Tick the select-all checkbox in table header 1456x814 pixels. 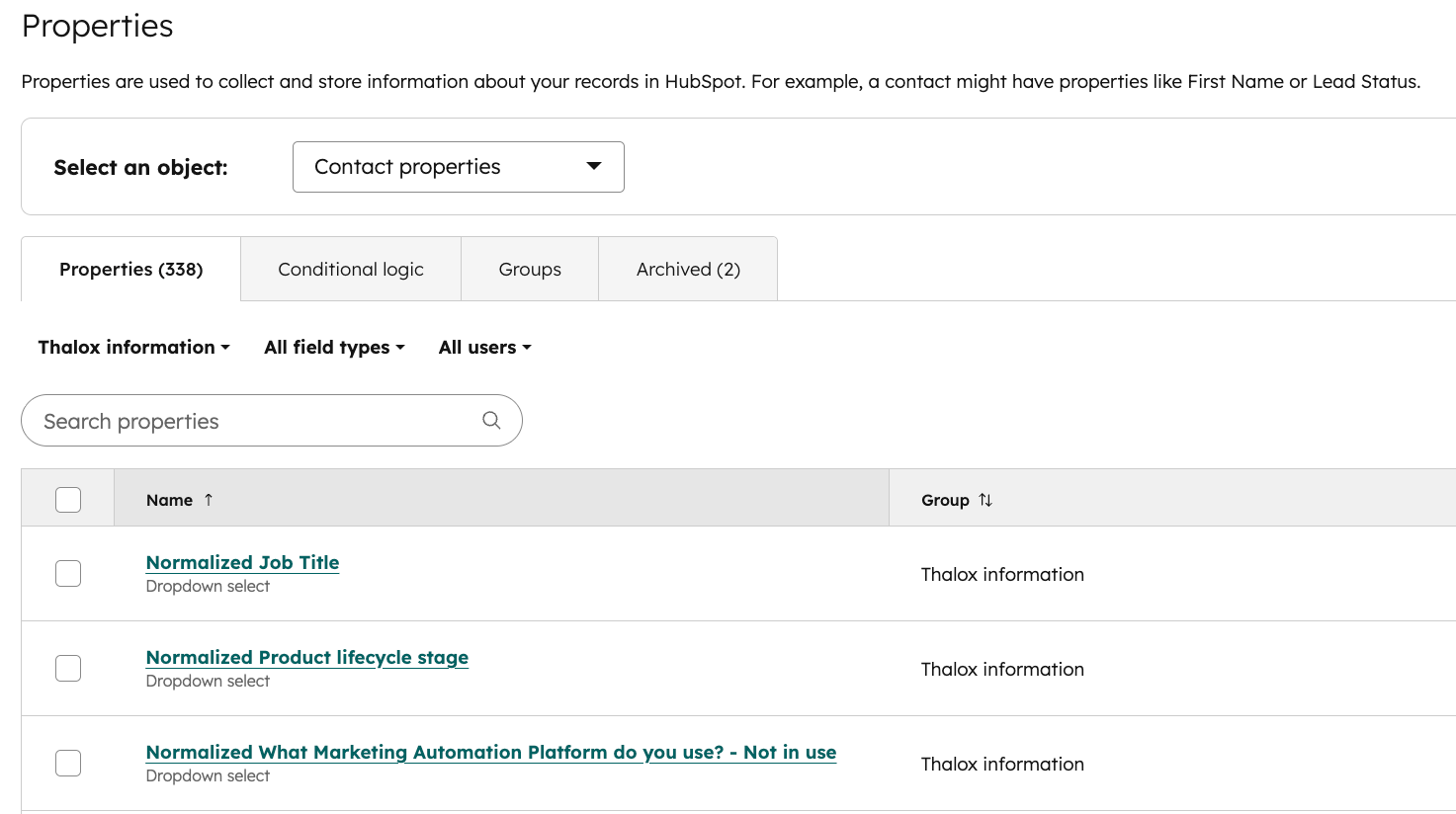tap(68, 500)
